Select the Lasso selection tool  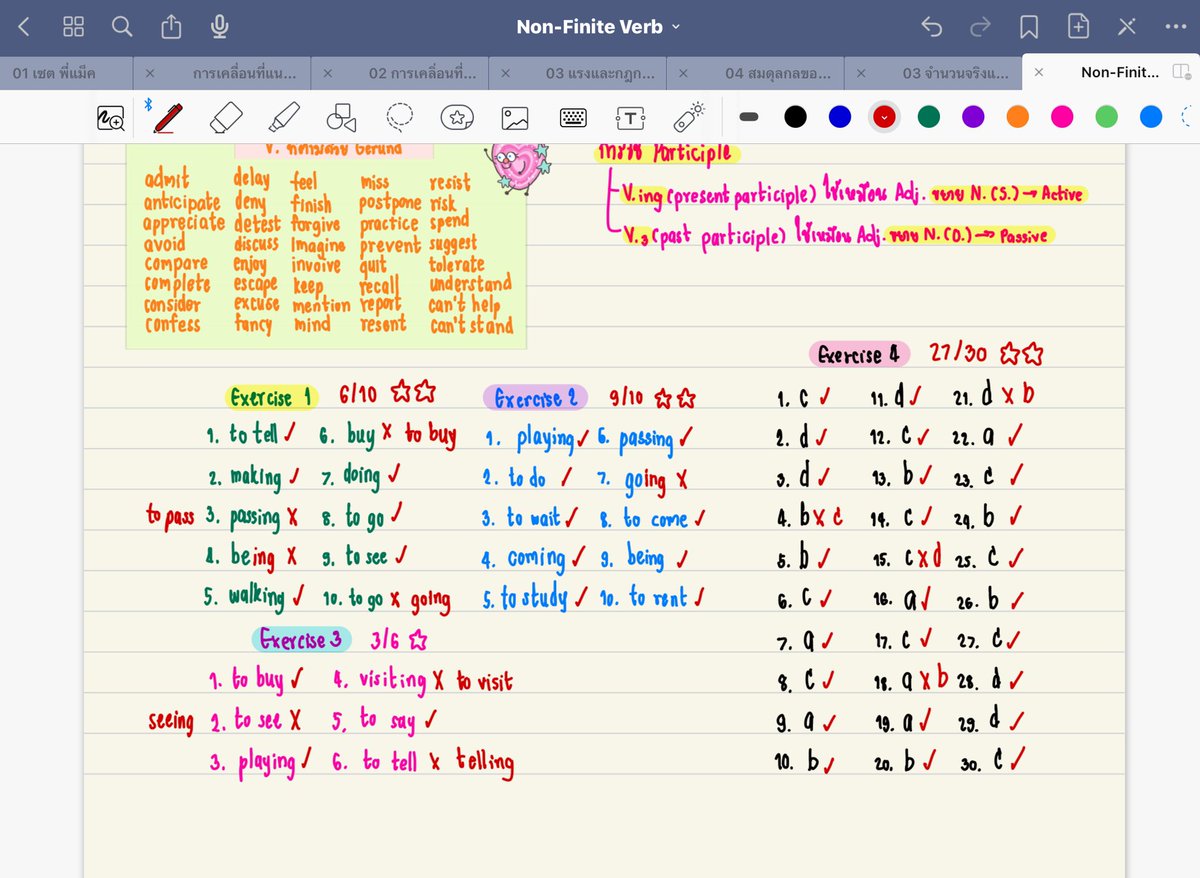click(400, 118)
